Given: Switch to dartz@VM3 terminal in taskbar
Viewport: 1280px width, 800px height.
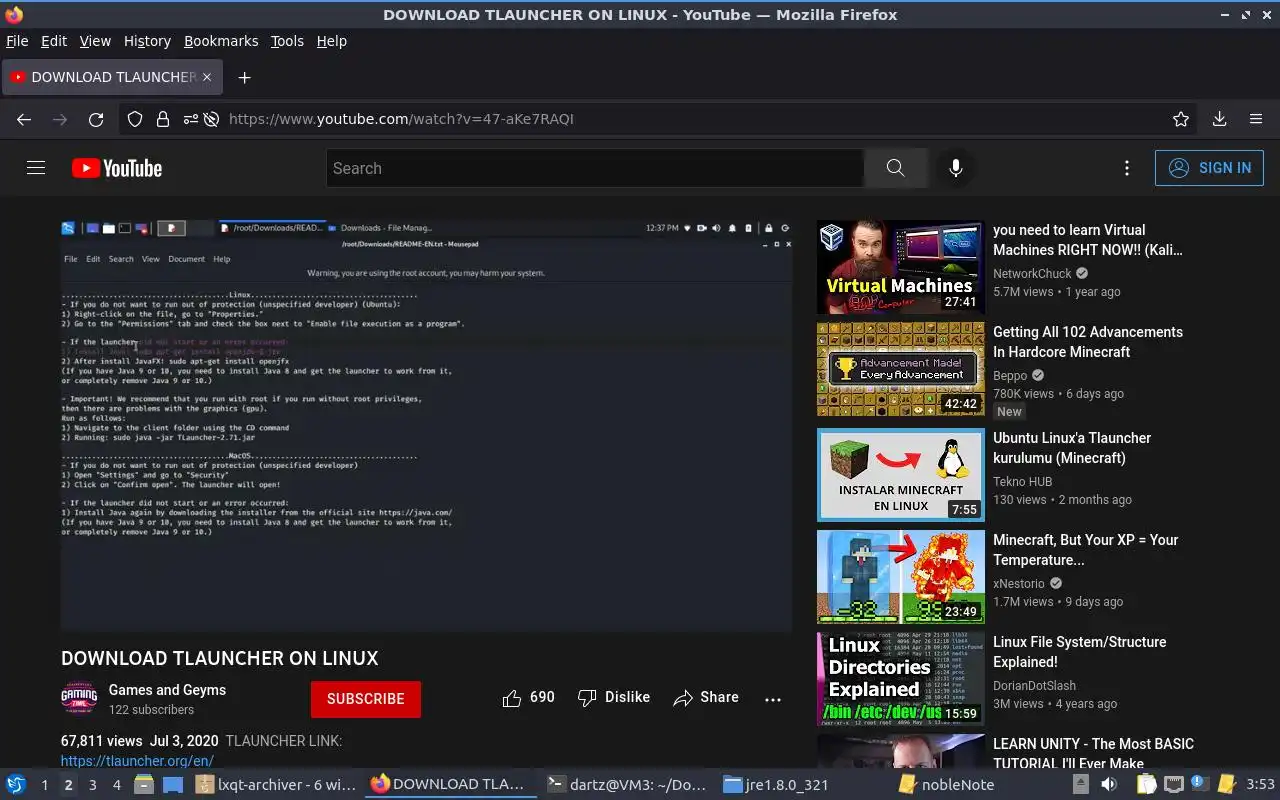Looking at the screenshot, I should pos(626,785).
